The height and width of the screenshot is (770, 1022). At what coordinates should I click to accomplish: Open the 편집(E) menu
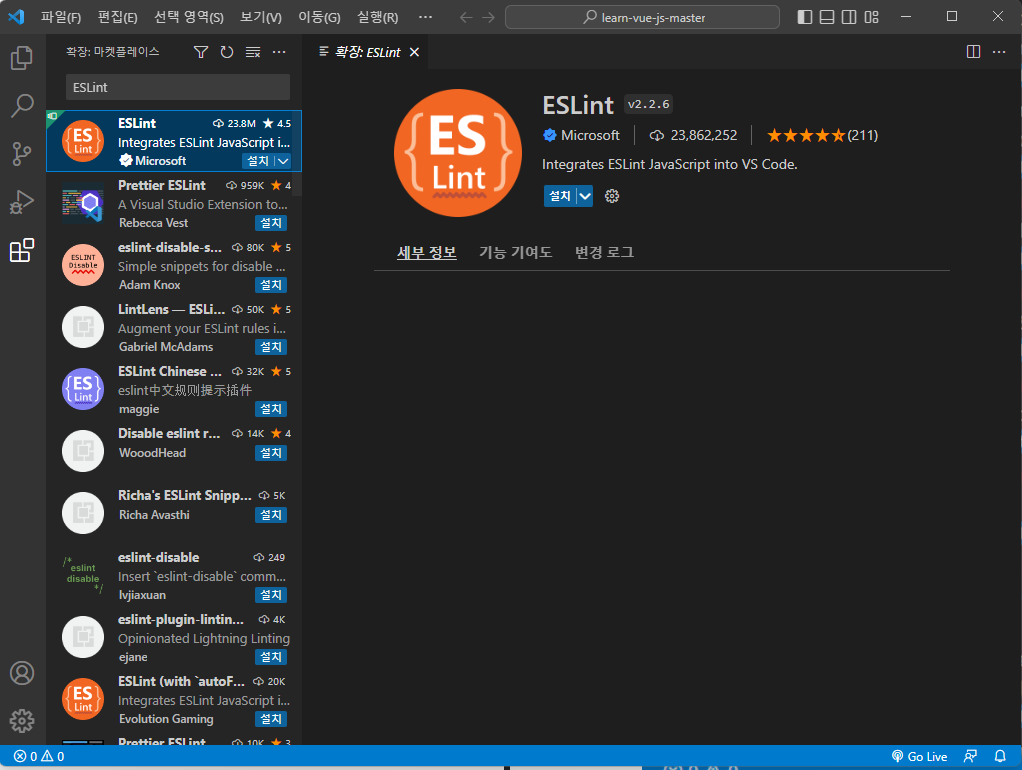coord(117,17)
